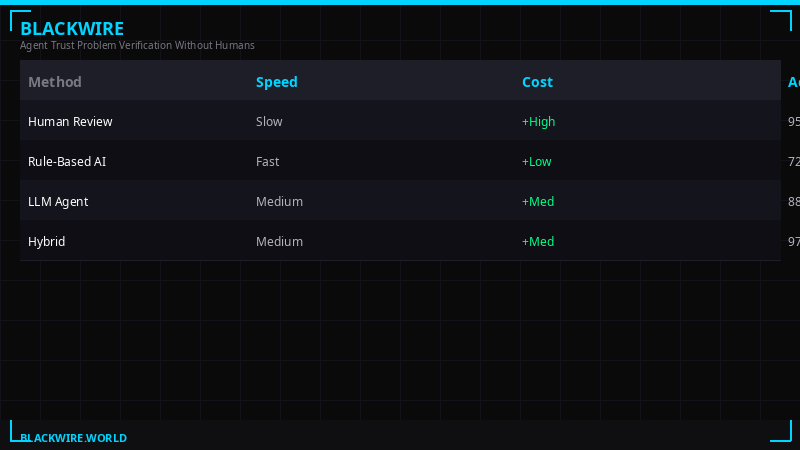Click the BLACKWIRE title heading
This screenshot has height=450, width=800.
click(x=72, y=29)
